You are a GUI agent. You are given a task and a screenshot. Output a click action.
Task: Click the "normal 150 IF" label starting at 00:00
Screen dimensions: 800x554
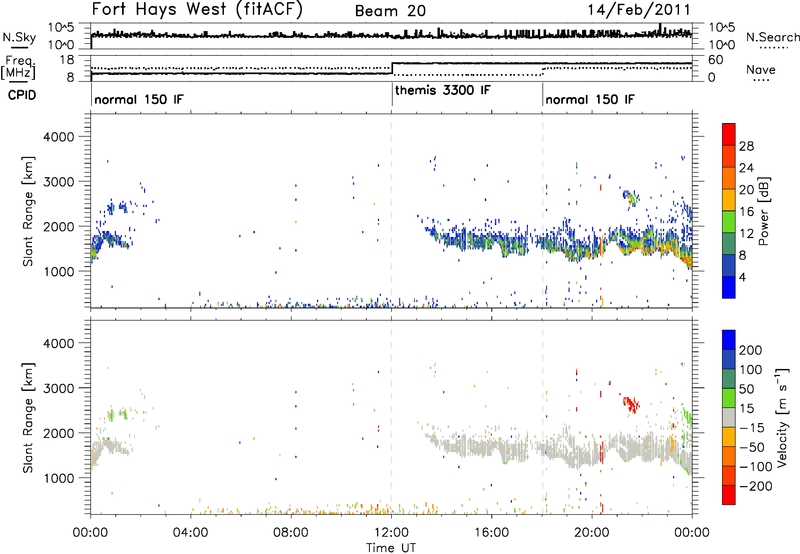pos(139,99)
